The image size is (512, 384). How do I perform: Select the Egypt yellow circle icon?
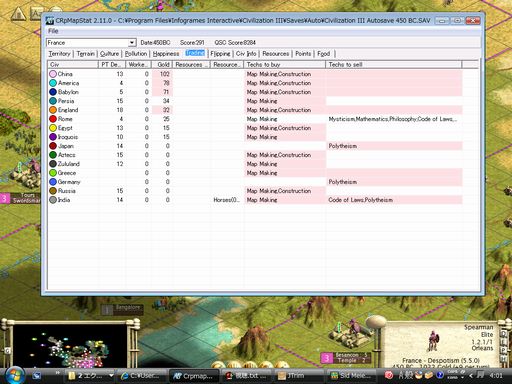pos(53,128)
